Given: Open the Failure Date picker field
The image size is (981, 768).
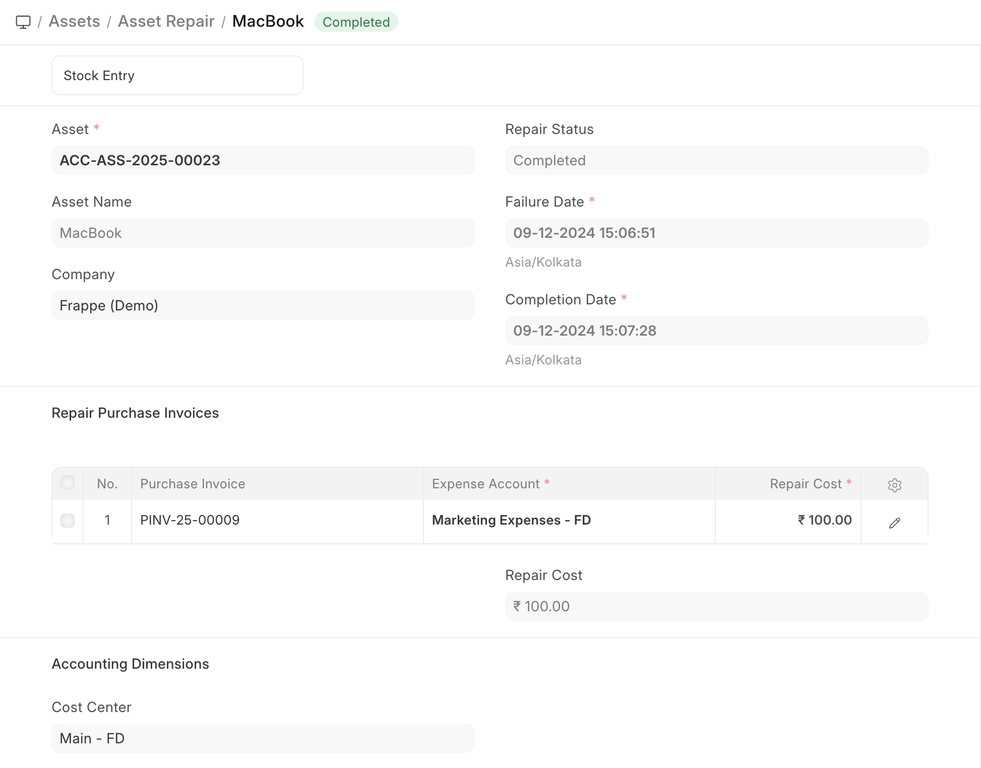Looking at the screenshot, I should click(x=716, y=233).
